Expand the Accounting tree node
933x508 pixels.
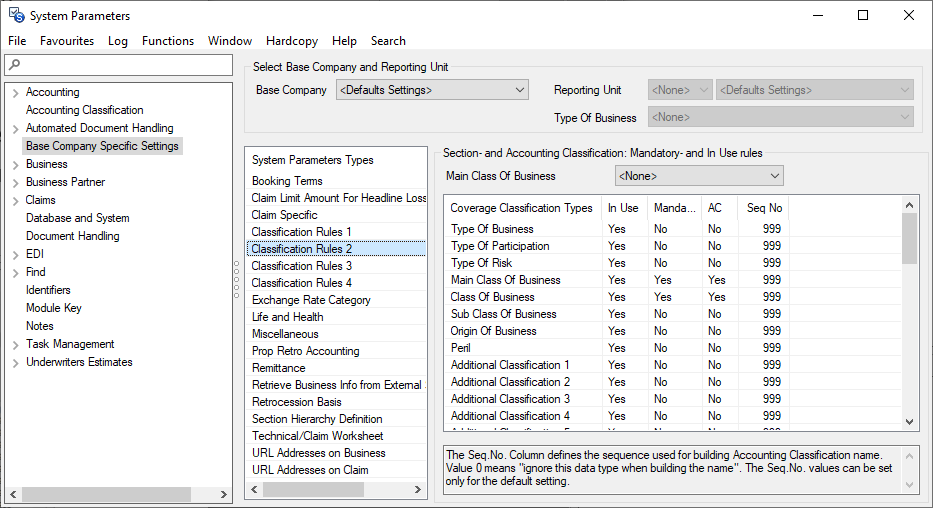click(15, 93)
